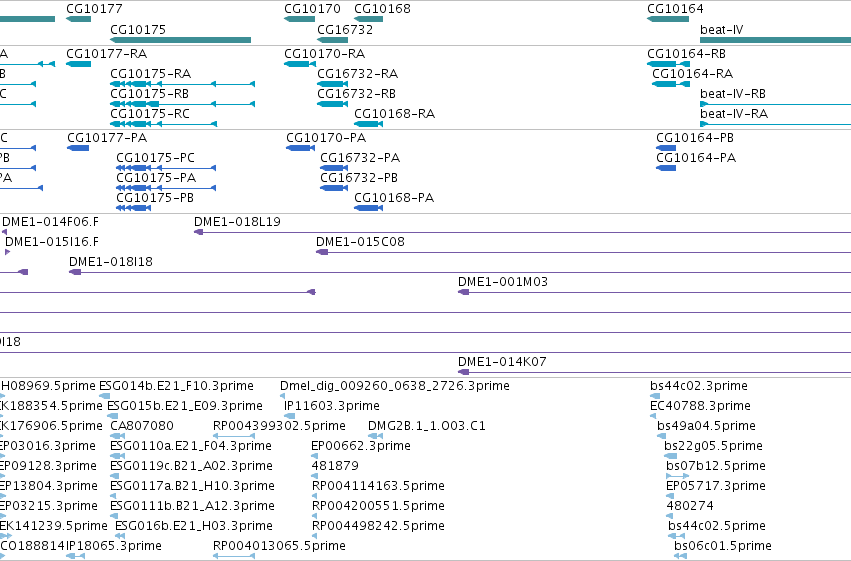Select the CG10168-RA transcript glyph

pyautogui.click(x=369, y=124)
